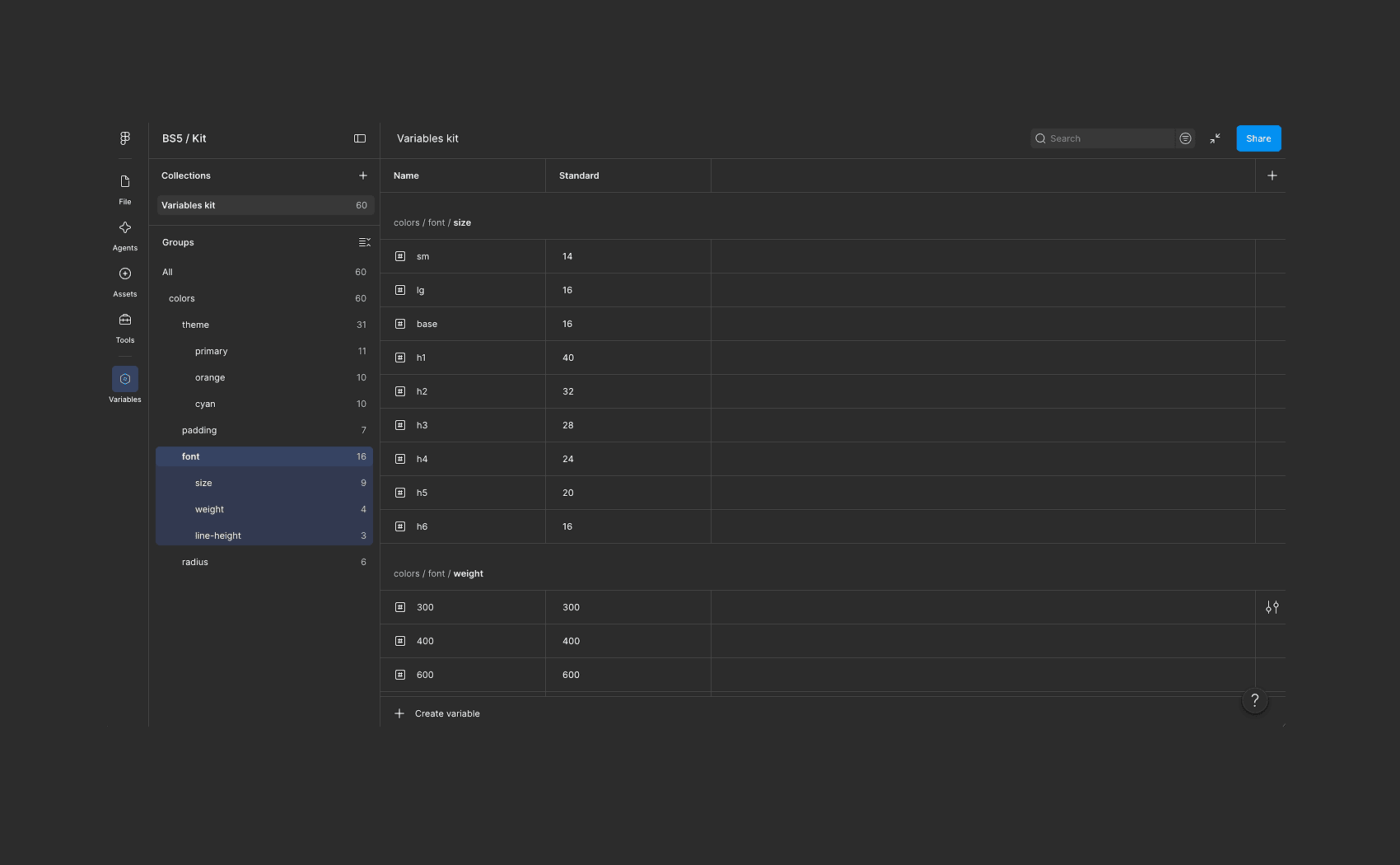This screenshot has height=865, width=1400.
Task: Open the Assets panel
Action: pyautogui.click(x=125, y=282)
